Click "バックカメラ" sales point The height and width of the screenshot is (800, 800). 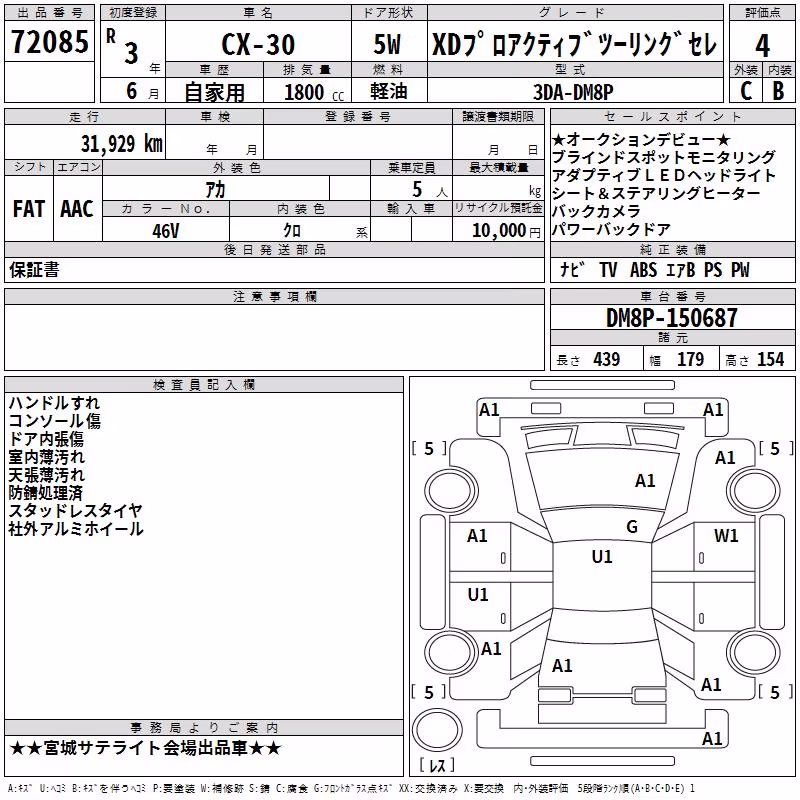point(596,211)
